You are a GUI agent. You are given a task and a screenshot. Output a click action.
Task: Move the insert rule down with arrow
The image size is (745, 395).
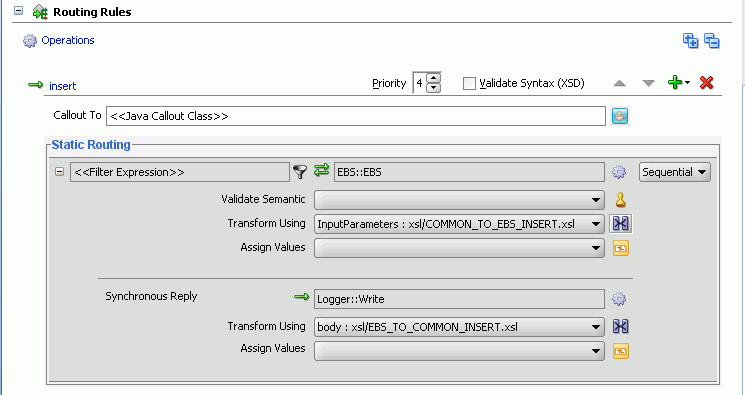click(649, 84)
